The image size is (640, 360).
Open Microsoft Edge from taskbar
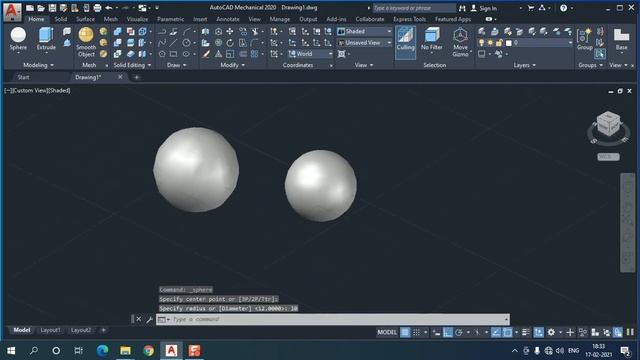(x=102, y=350)
